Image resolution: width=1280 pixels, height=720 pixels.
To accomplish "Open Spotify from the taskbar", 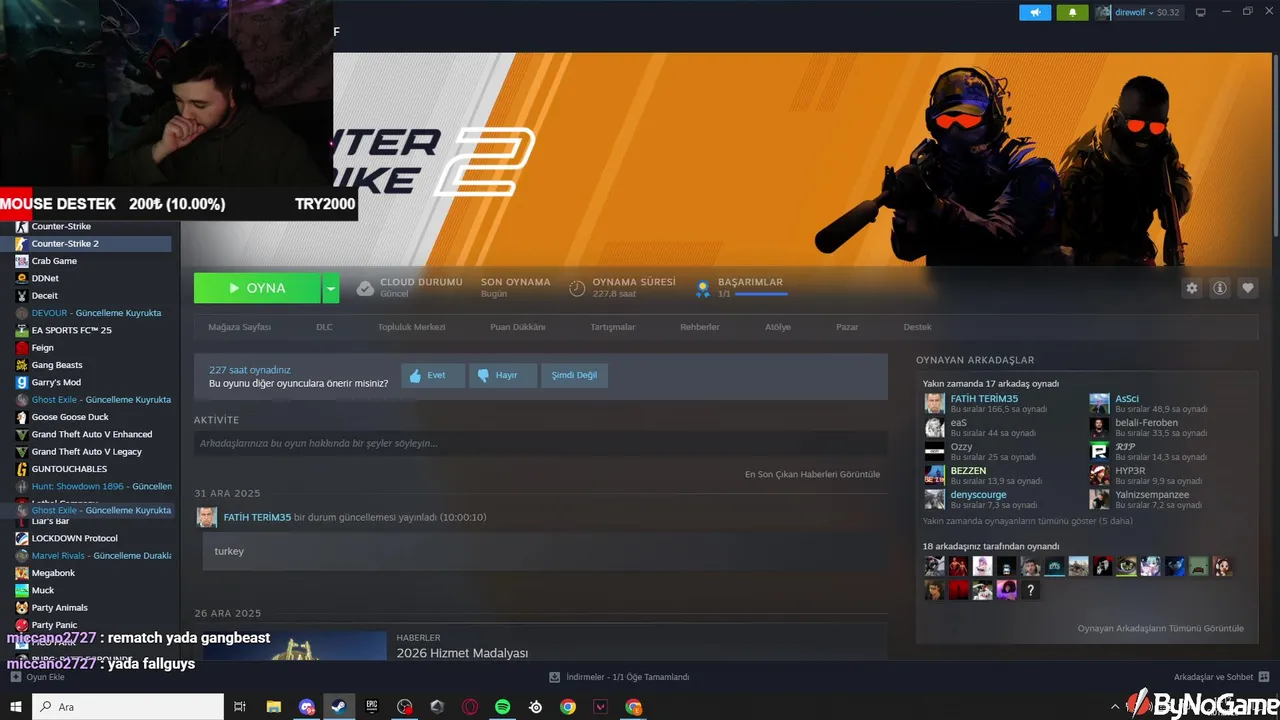I will 503,707.
